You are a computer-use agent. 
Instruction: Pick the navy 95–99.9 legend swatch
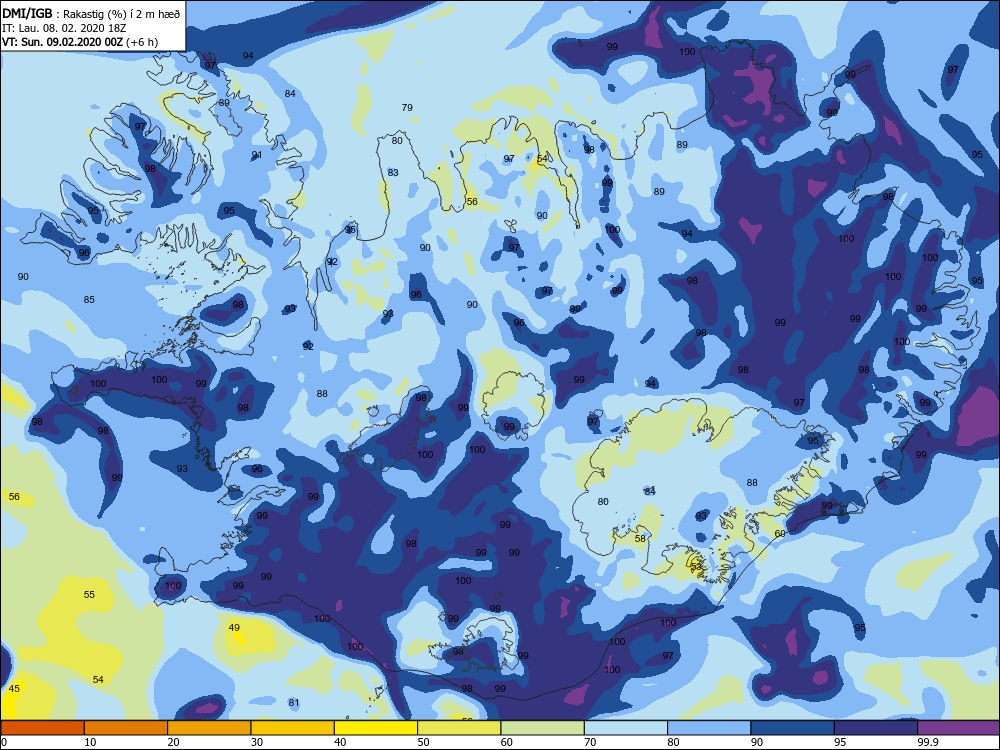tap(876, 728)
